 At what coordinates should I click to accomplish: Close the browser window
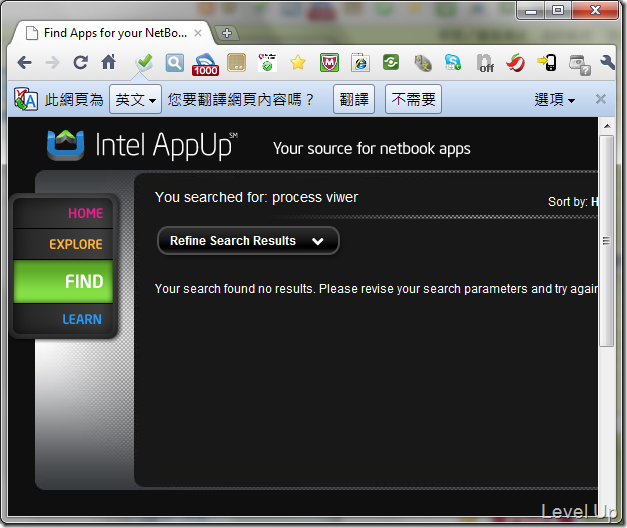(x=595, y=10)
